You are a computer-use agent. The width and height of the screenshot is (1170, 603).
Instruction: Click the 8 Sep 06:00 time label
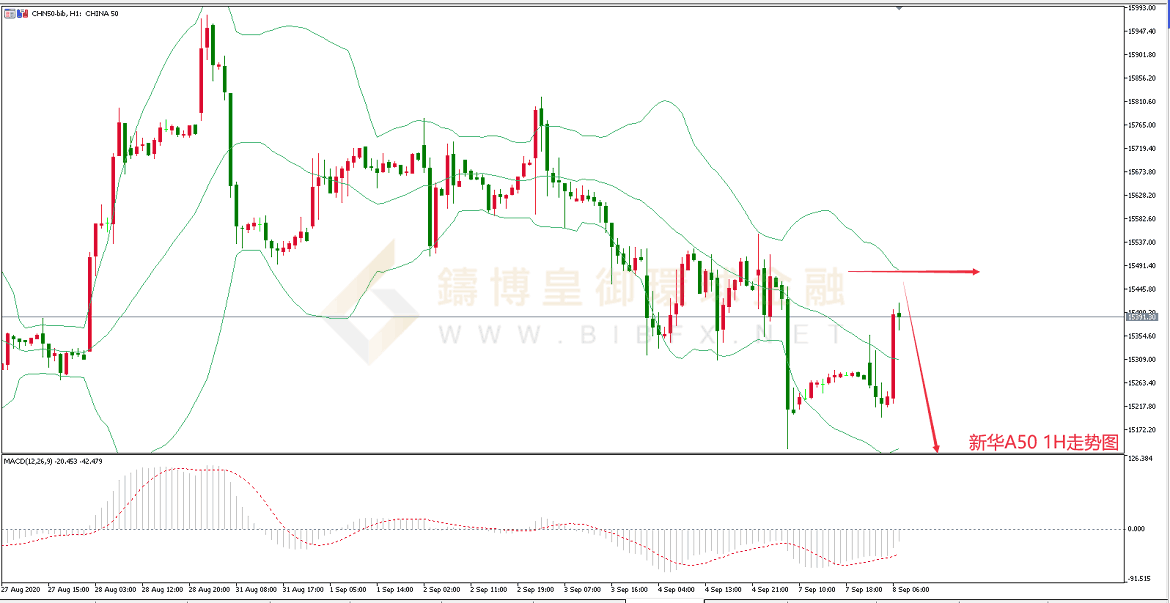point(911,590)
